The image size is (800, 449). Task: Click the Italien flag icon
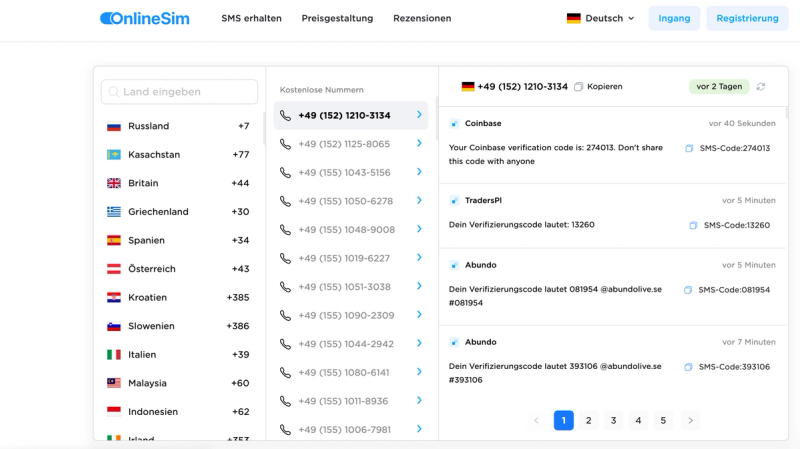click(114, 355)
